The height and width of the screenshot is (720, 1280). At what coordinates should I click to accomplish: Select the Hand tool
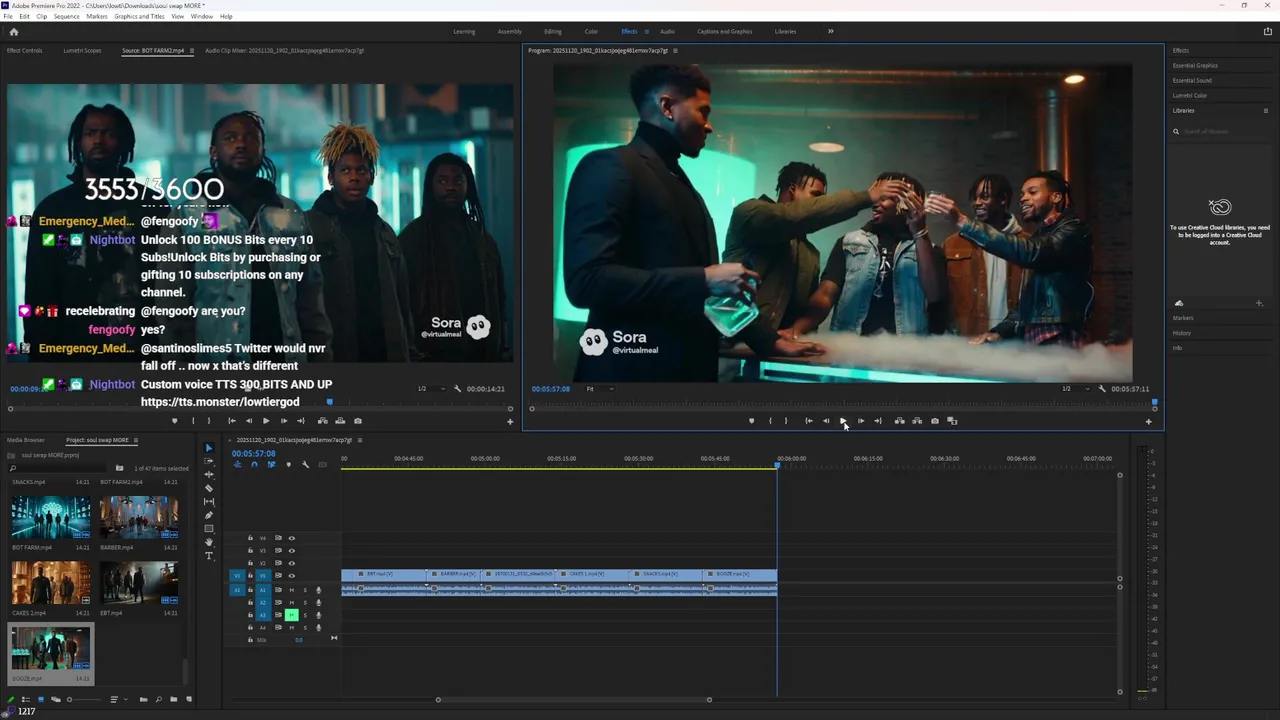click(209, 542)
